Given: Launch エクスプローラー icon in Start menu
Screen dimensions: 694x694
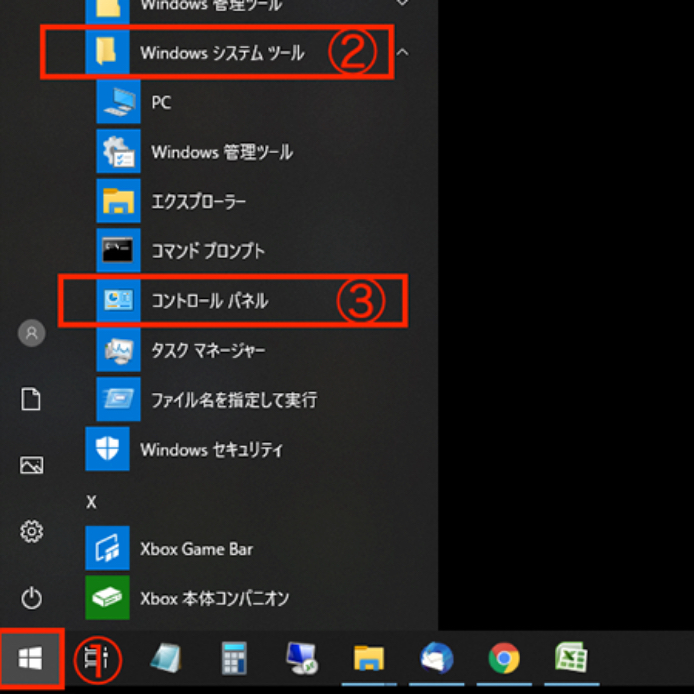Looking at the screenshot, I should pyautogui.click(x=118, y=201).
